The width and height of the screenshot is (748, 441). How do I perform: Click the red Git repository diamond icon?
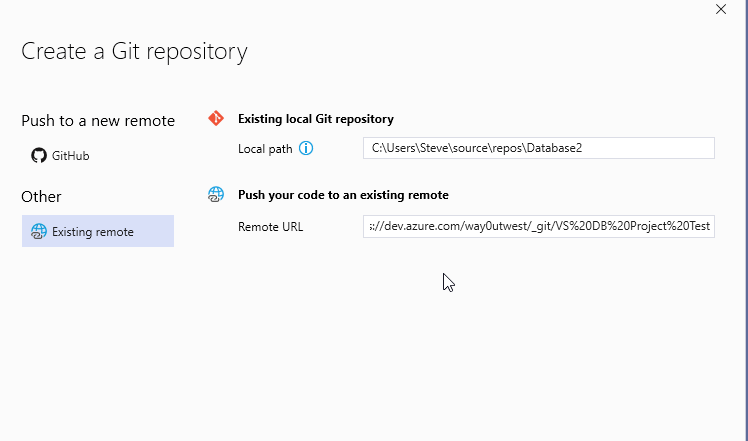pyautogui.click(x=216, y=118)
